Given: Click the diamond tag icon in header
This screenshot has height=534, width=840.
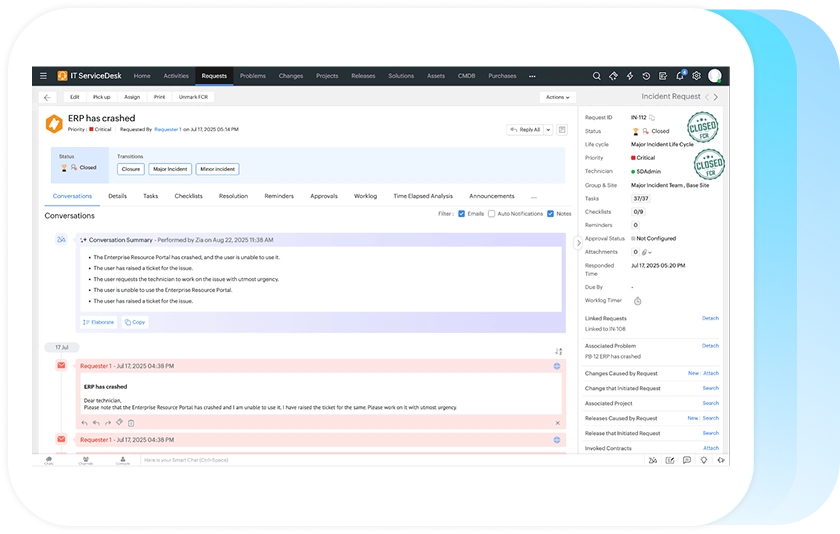Looking at the screenshot, I should (613, 76).
